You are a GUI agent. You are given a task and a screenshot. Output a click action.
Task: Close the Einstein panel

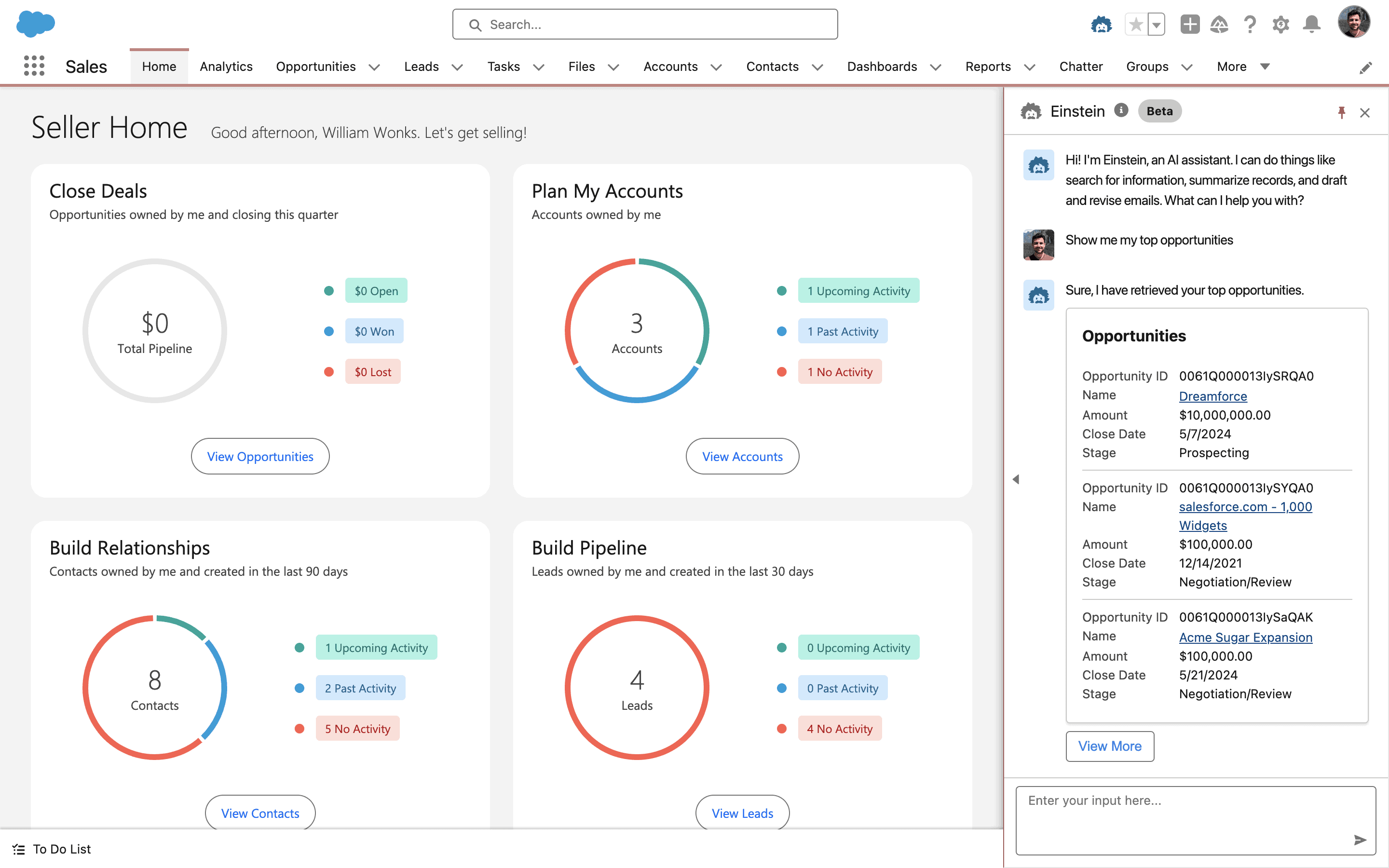click(1365, 112)
